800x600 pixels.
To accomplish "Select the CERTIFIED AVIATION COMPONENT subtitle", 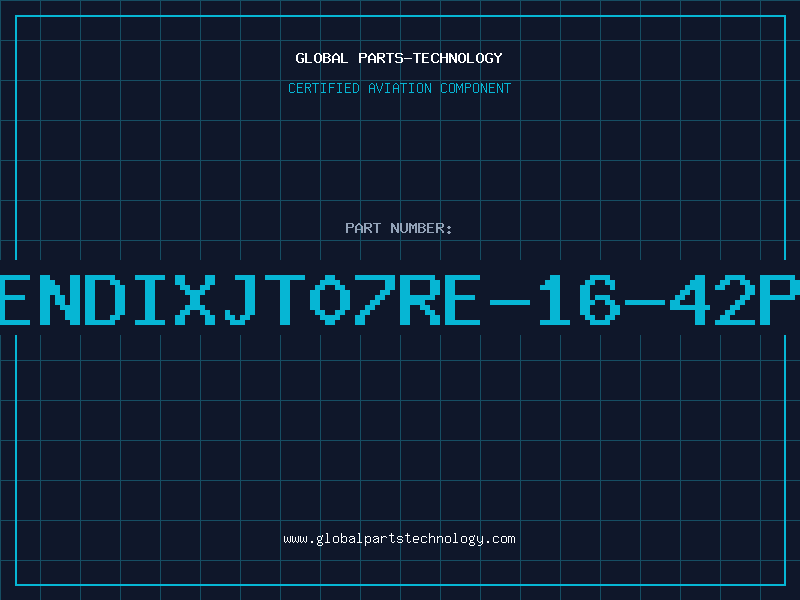I will [x=399, y=88].
